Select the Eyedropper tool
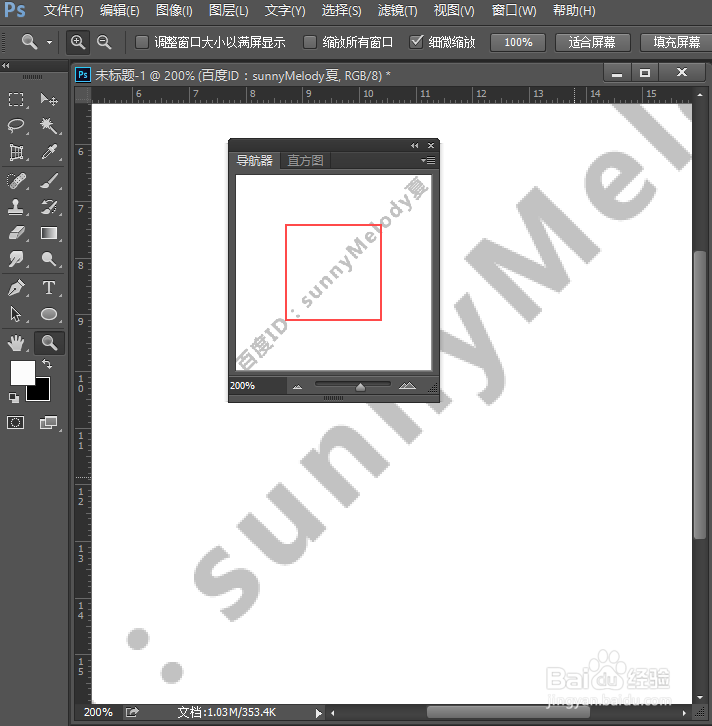This screenshot has width=712, height=726. click(x=49, y=152)
